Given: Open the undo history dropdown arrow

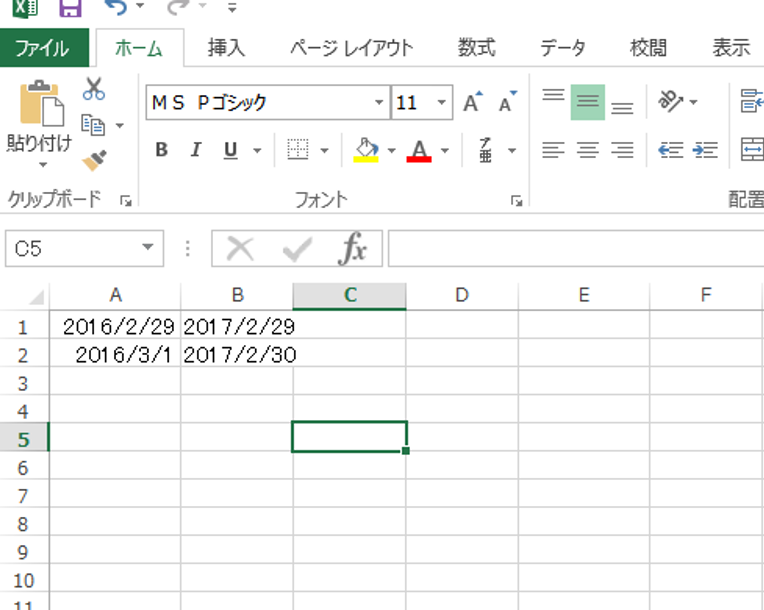Looking at the screenshot, I should (140, 6).
